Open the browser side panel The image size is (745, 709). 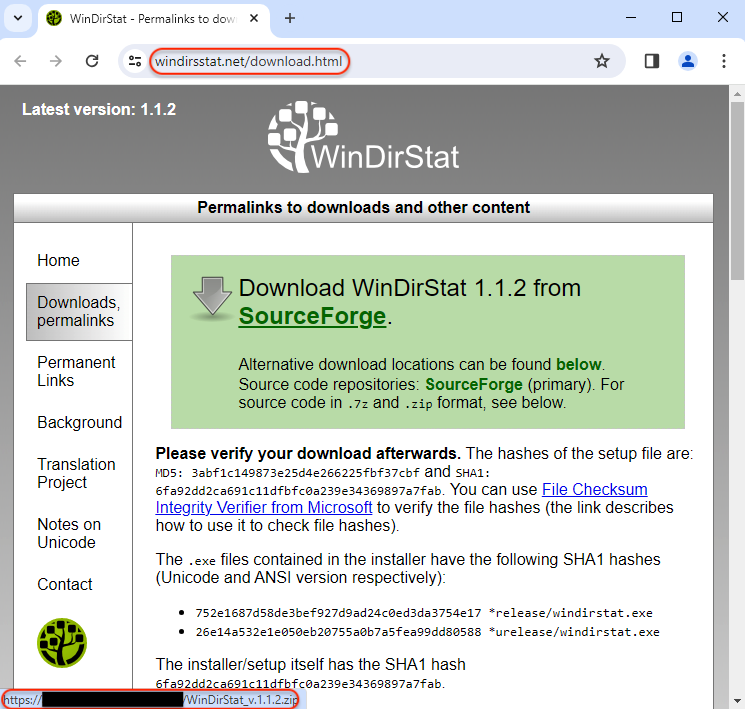click(651, 61)
